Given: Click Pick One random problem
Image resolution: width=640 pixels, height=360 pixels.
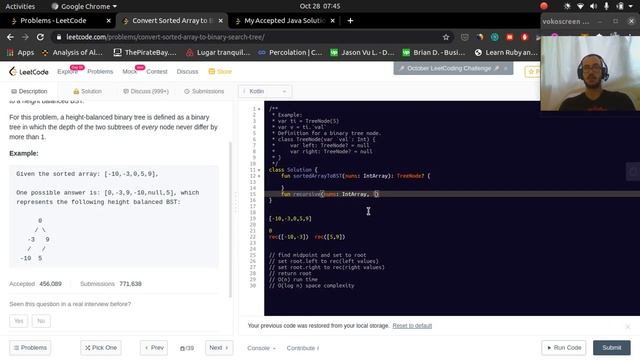Looking at the screenshot, I should click(x=101, y=348).
